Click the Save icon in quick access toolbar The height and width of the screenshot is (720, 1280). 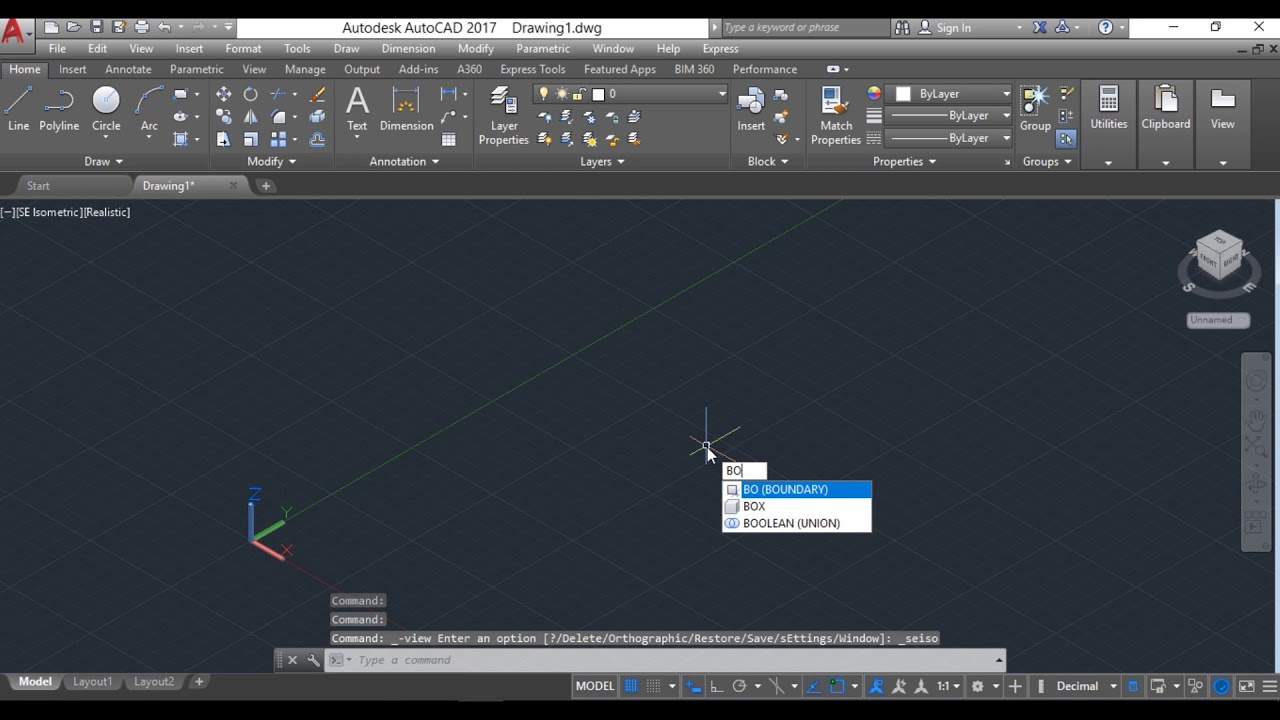point(96,27)
